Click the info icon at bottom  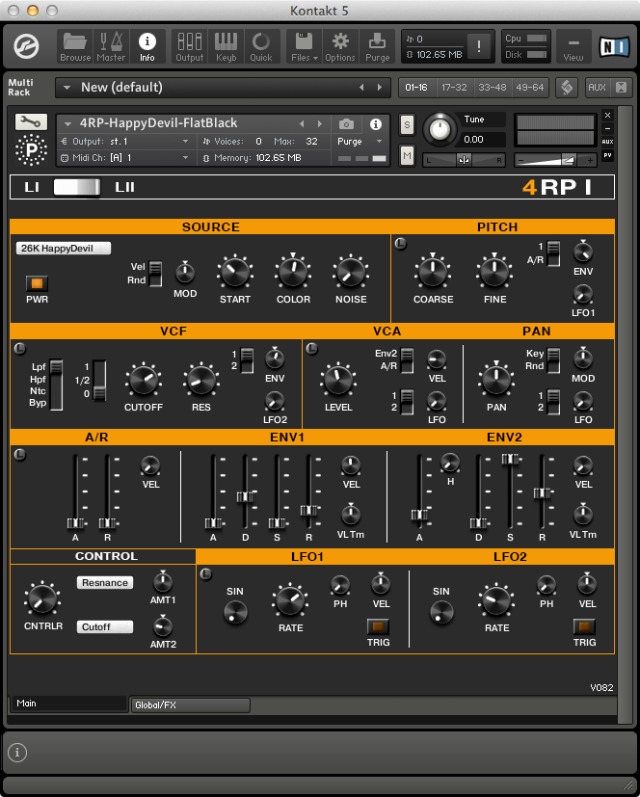tap(17, 752)
